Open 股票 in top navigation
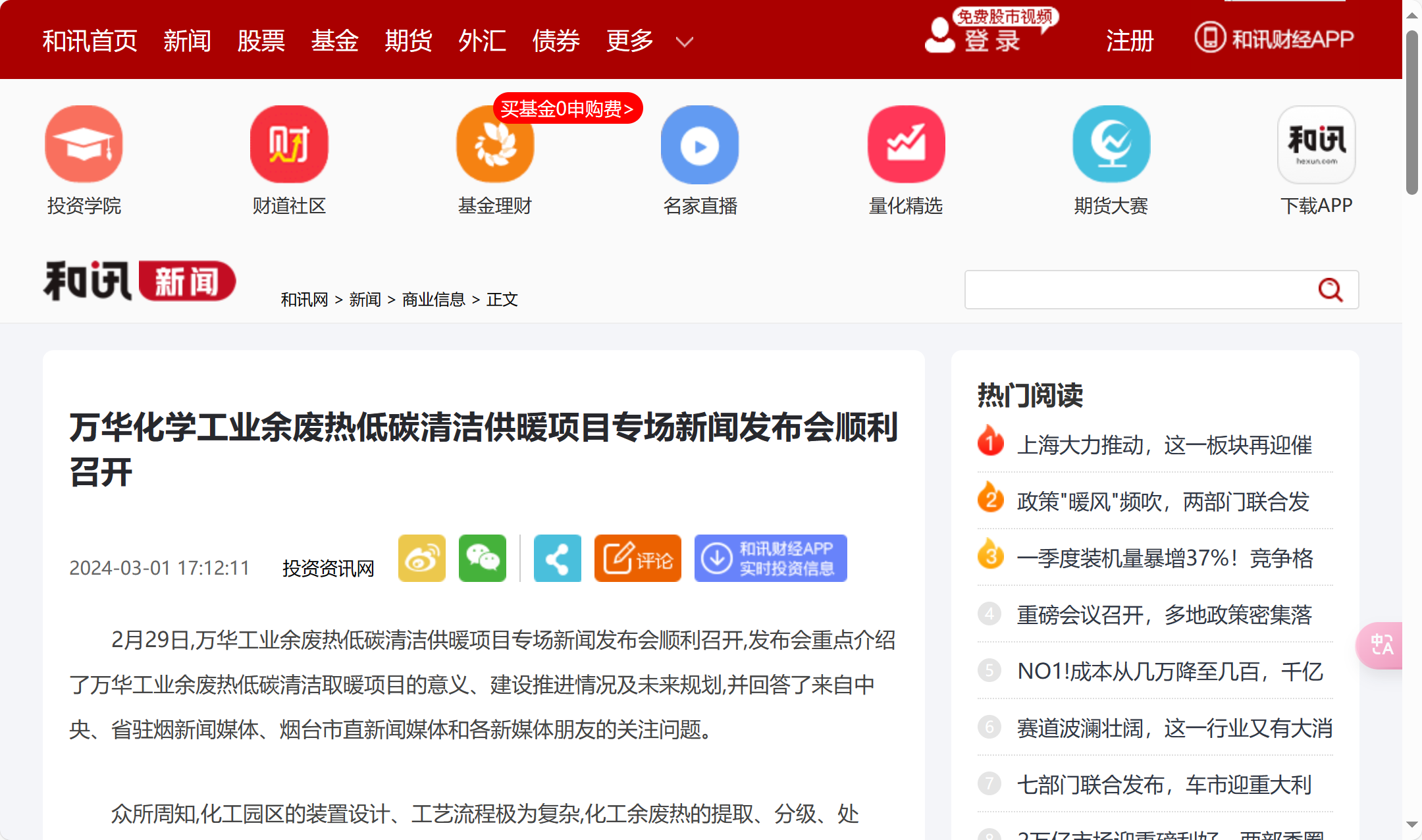Viewport: 1422px width, 840px height. [261, 41]
